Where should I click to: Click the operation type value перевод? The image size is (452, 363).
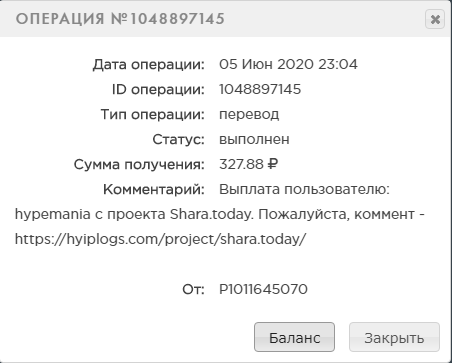(249, 115)
